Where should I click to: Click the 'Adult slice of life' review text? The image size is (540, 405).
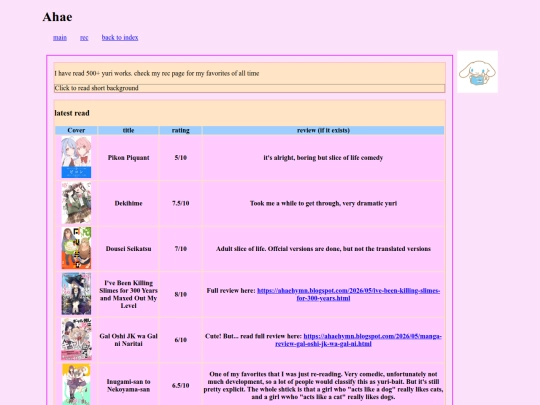tap(323, 249)
